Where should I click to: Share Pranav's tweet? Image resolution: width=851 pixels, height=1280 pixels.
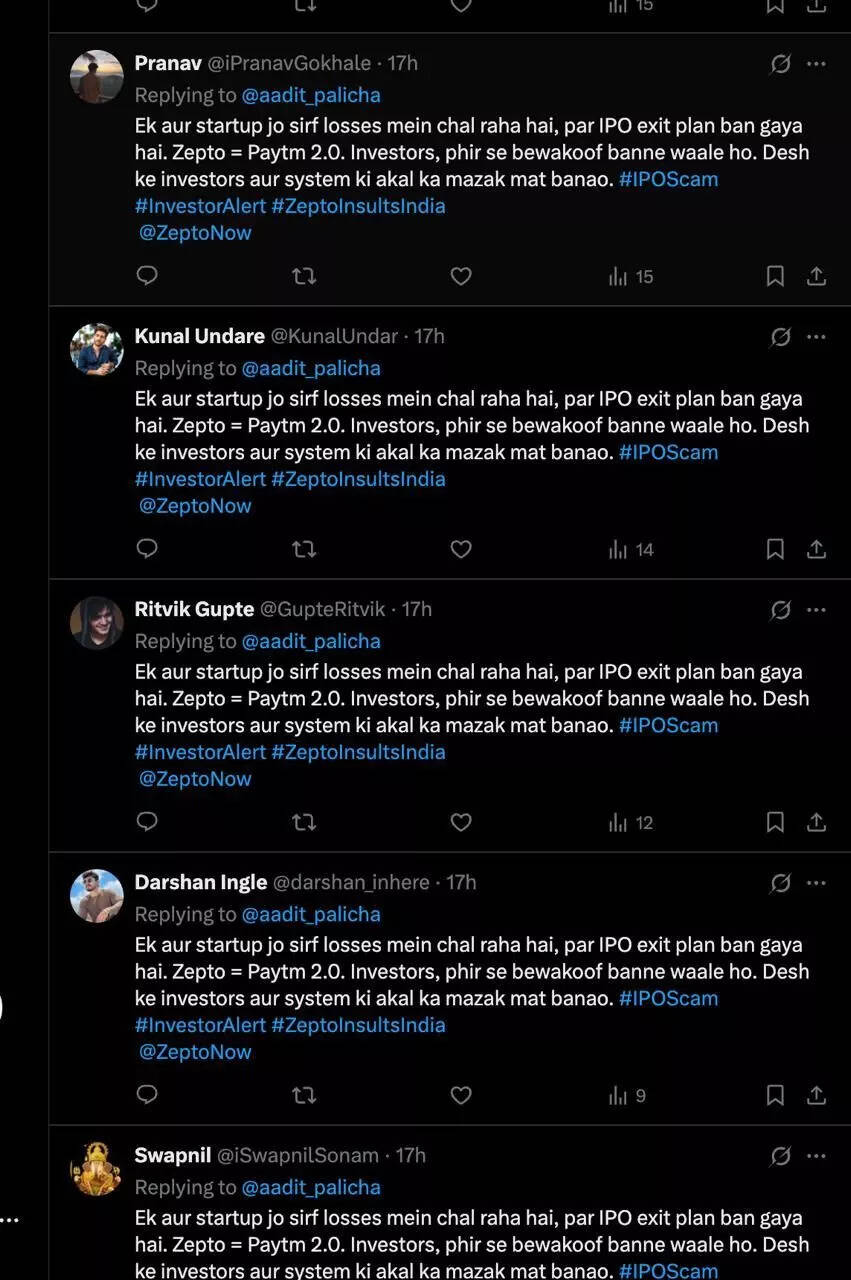[x=816, y=276]
